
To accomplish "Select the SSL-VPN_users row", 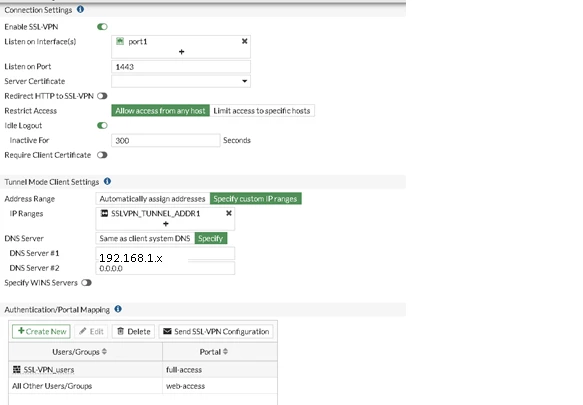I will tap(143, 370).
